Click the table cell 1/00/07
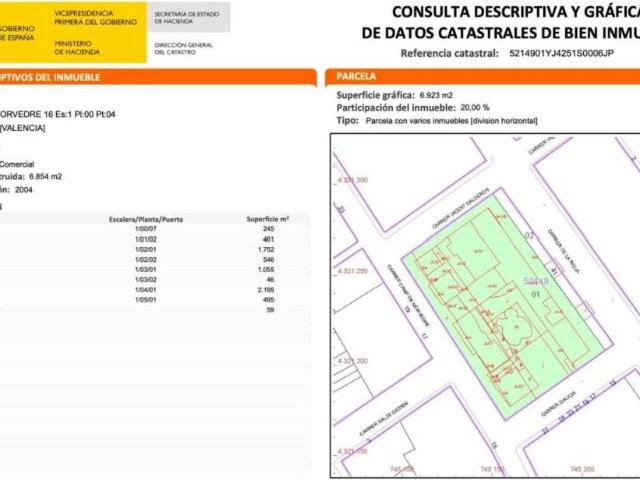The height and width of the screenshot is (480, 640). pyautogui.click(x=146, y=229)
